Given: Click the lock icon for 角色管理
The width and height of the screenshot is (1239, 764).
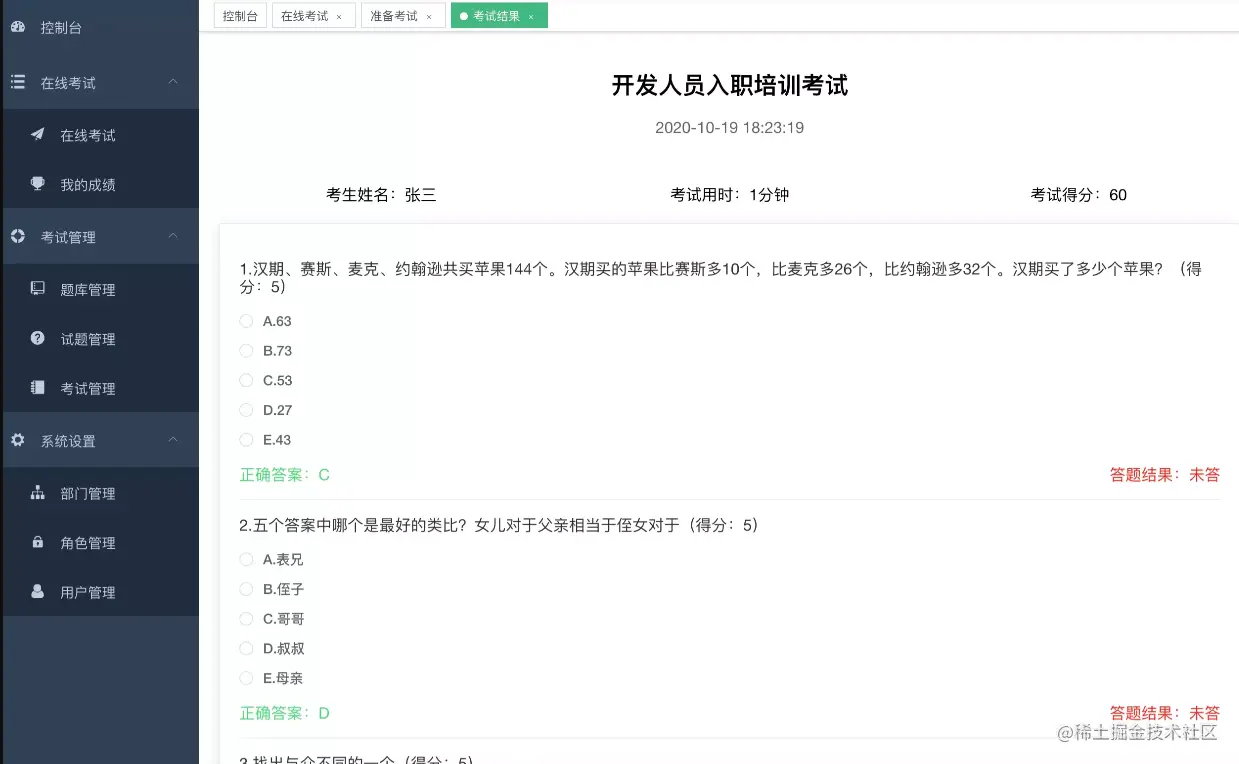Looking at the screenshot, I should coord(37,542).
